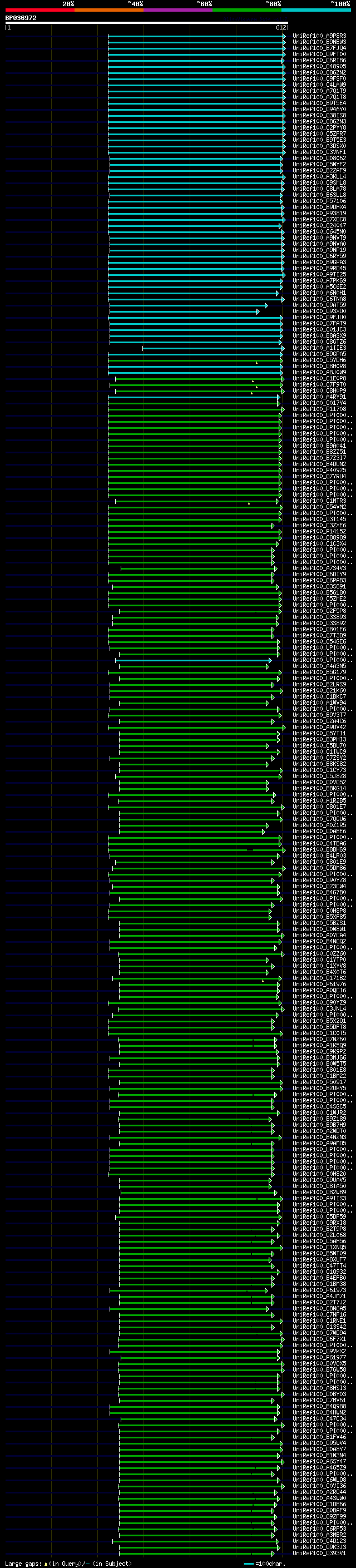Select the UniRef100_A4RY91 label
The height and width of the screenshot is (1568, 356).
coord(319,397)
